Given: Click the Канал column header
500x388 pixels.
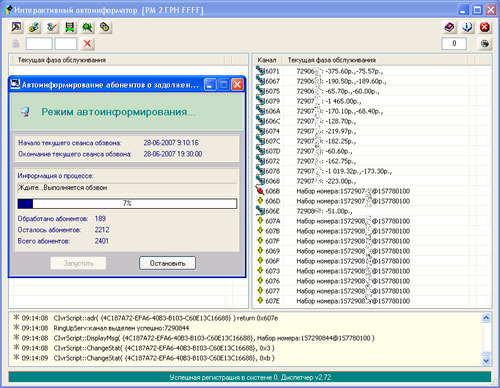Looking at the screenshot, I should coord(267,60).
